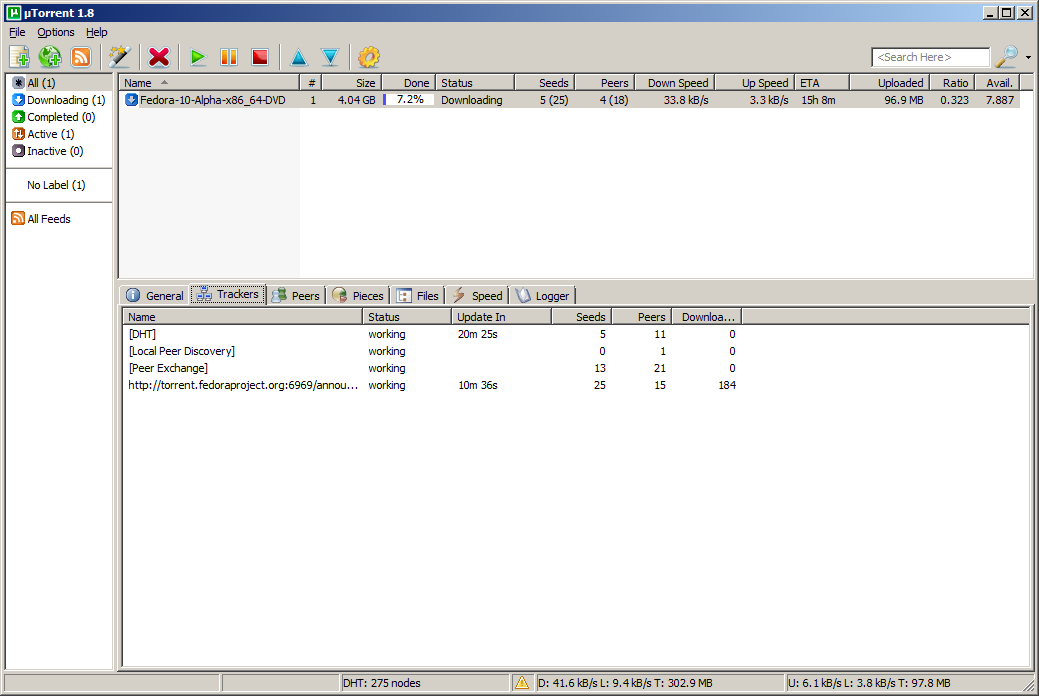Open search engine dropdown arrow beside magnifier

(1028, 58)
